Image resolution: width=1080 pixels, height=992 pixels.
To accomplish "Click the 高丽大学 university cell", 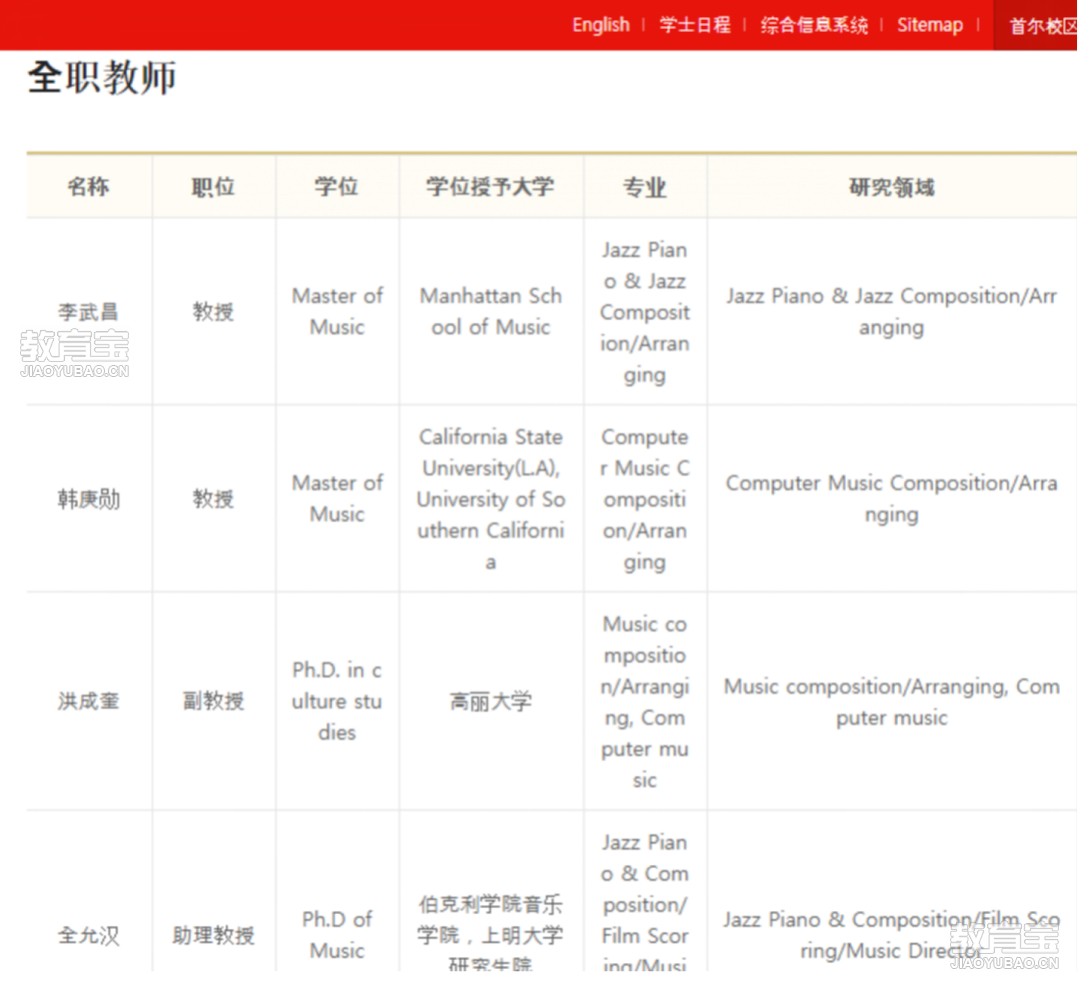I will point(491,701).
